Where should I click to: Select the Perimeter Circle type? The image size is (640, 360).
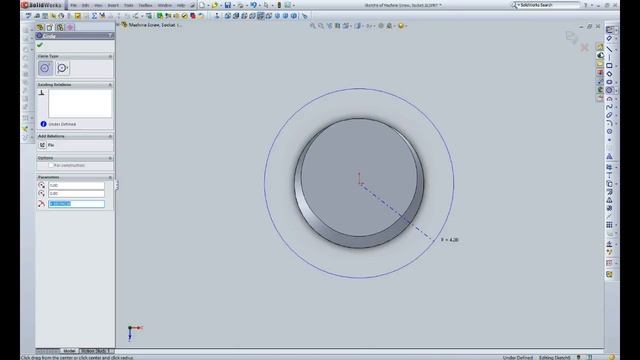pos(62,68)
